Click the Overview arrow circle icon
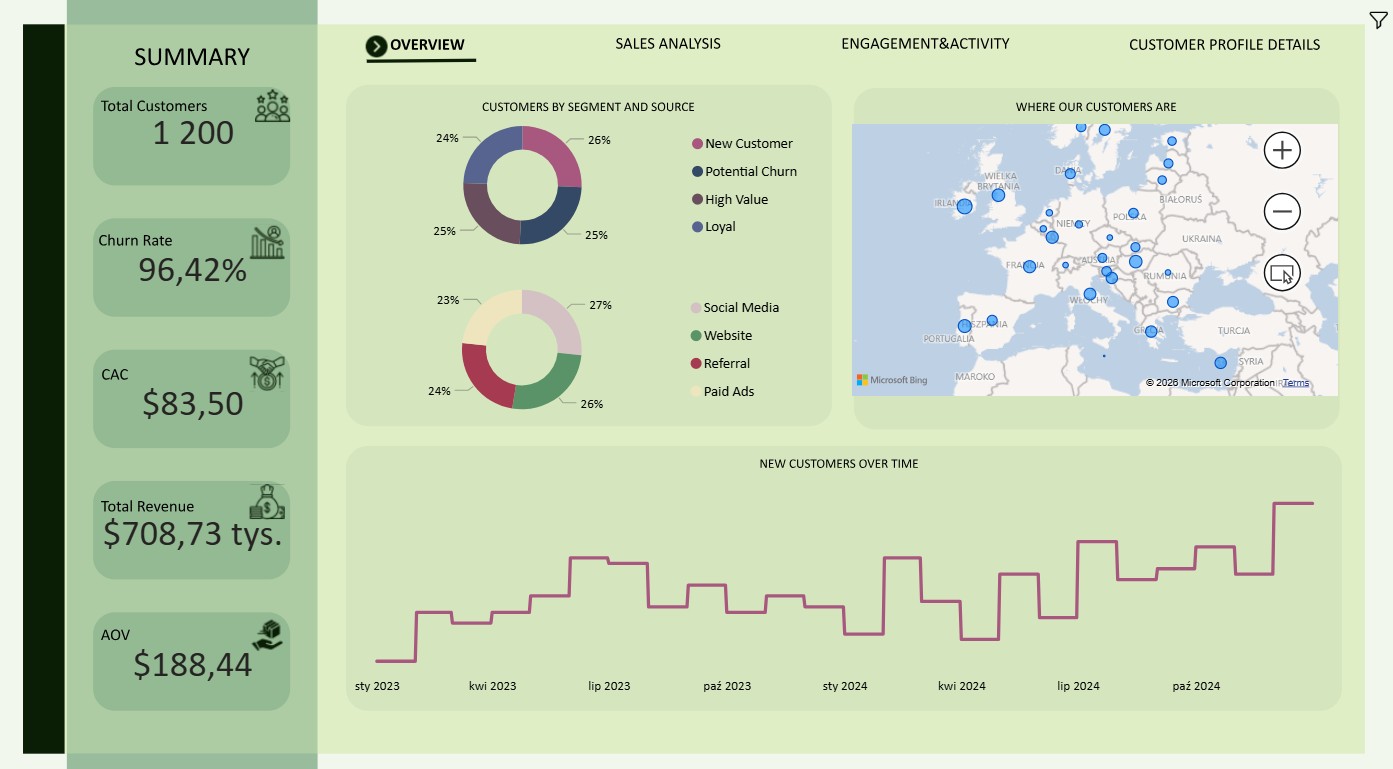This screenshot has width=1393, height=769. (x=376, y=45)
